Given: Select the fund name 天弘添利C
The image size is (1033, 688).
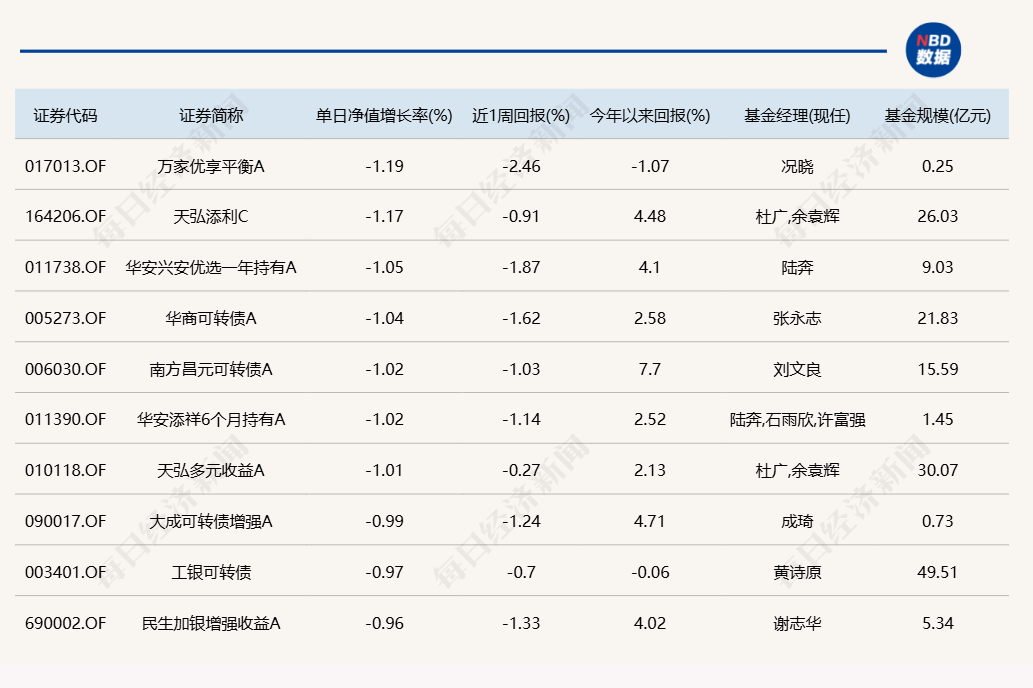Looking at the screenshot, I should point(211,216).
